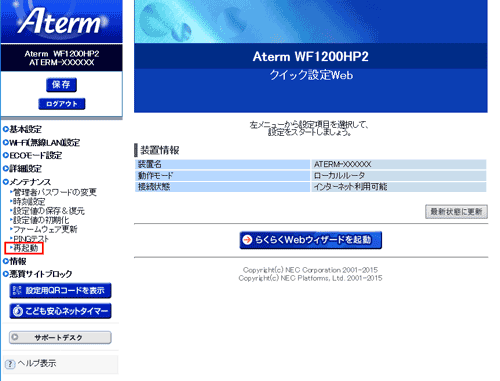Click the Aterm WF1200HP2 banner title
Image resolution: width=500 pixels, height=381 pixels.
coord(311,57)
